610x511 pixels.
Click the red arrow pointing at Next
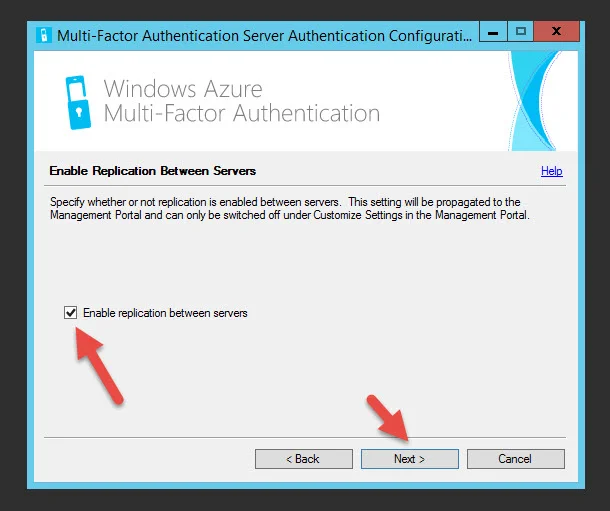coord(389,418)
